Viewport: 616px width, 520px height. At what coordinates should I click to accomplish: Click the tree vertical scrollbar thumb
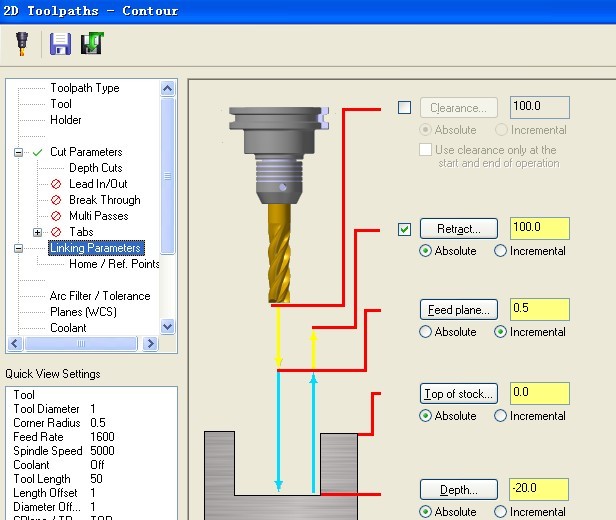tap(168, 176)
